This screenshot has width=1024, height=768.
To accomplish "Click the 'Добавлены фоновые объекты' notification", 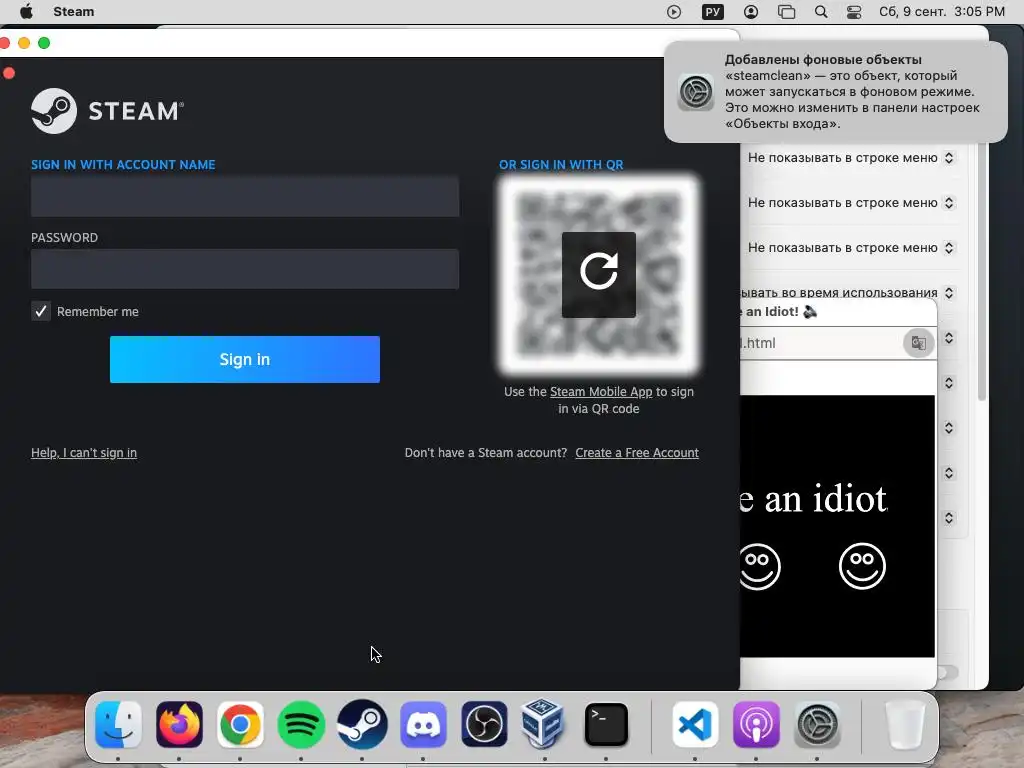I will 836,91.
